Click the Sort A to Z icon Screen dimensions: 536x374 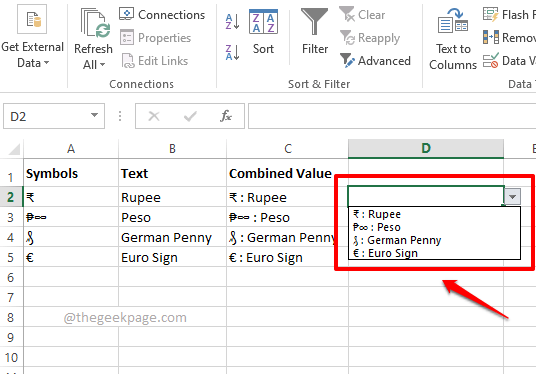tap(232, 22)
